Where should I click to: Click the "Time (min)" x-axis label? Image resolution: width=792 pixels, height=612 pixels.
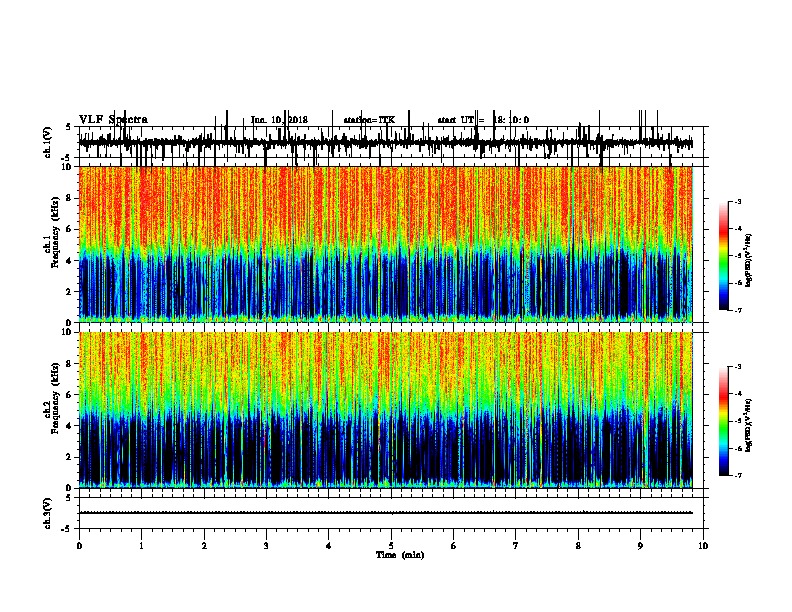(400, 555)
